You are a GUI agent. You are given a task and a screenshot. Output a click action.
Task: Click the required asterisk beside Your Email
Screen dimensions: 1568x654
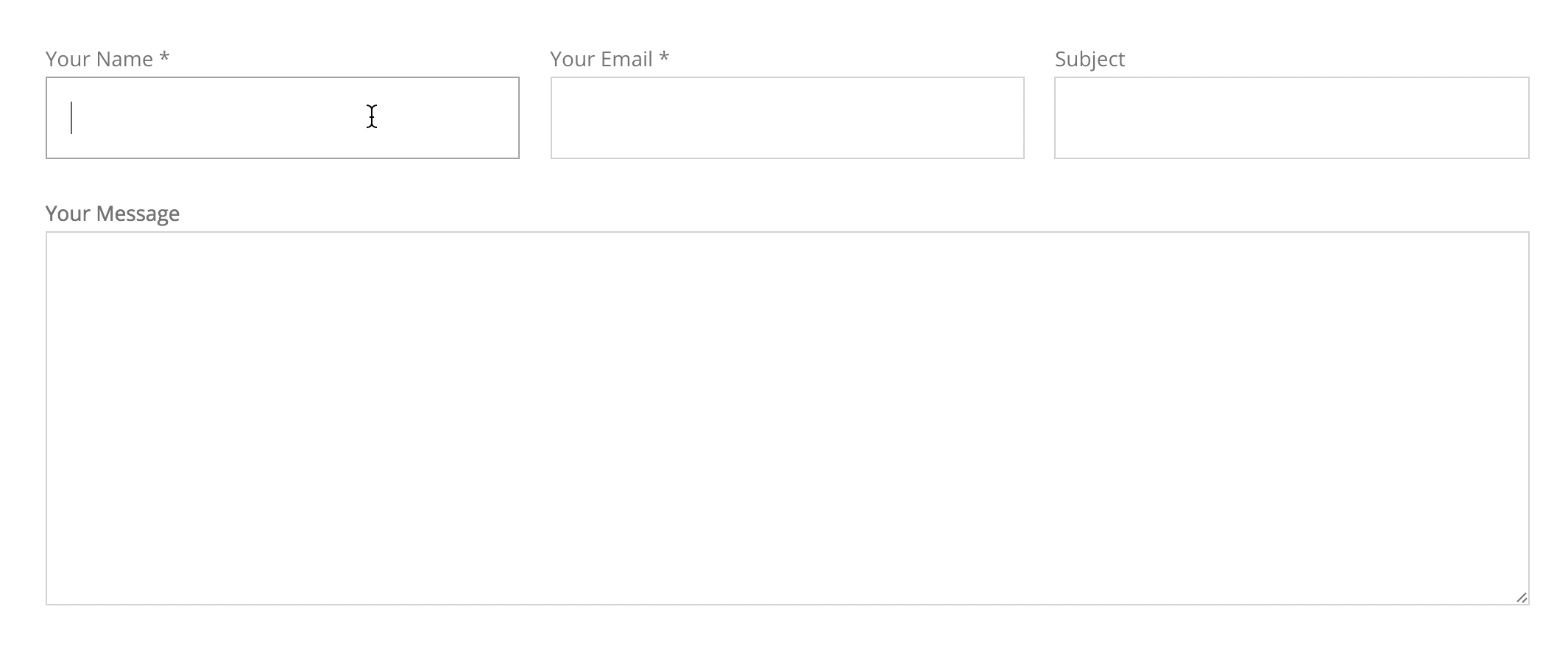click(664, 57)
